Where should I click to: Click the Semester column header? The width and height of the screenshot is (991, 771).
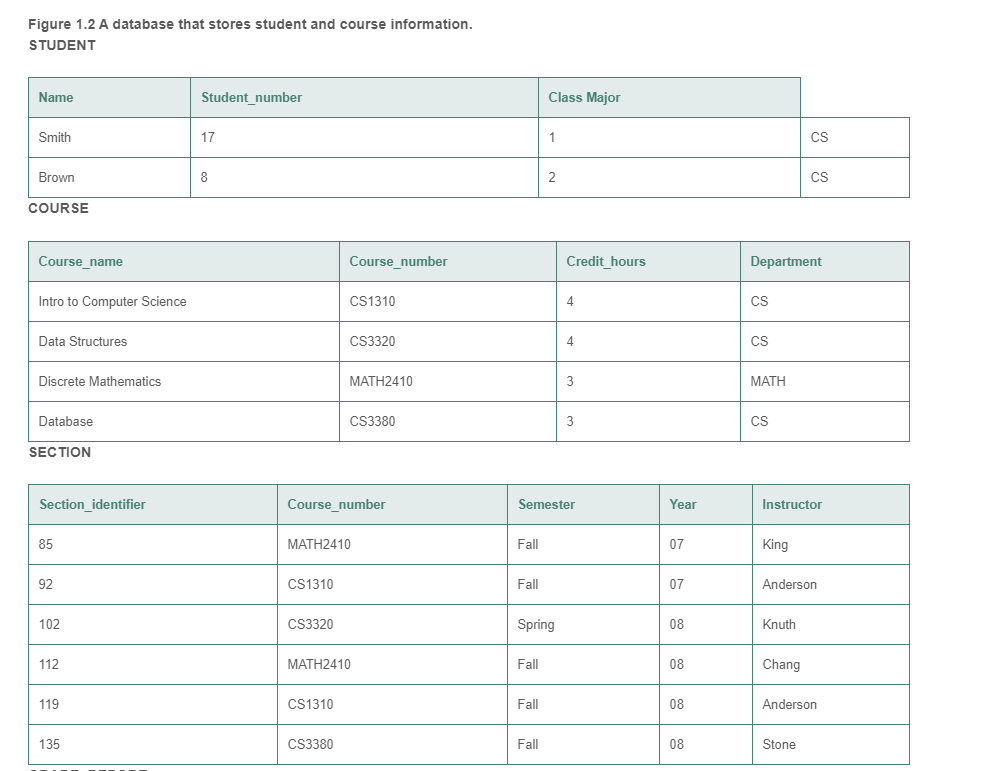[546, 504]
